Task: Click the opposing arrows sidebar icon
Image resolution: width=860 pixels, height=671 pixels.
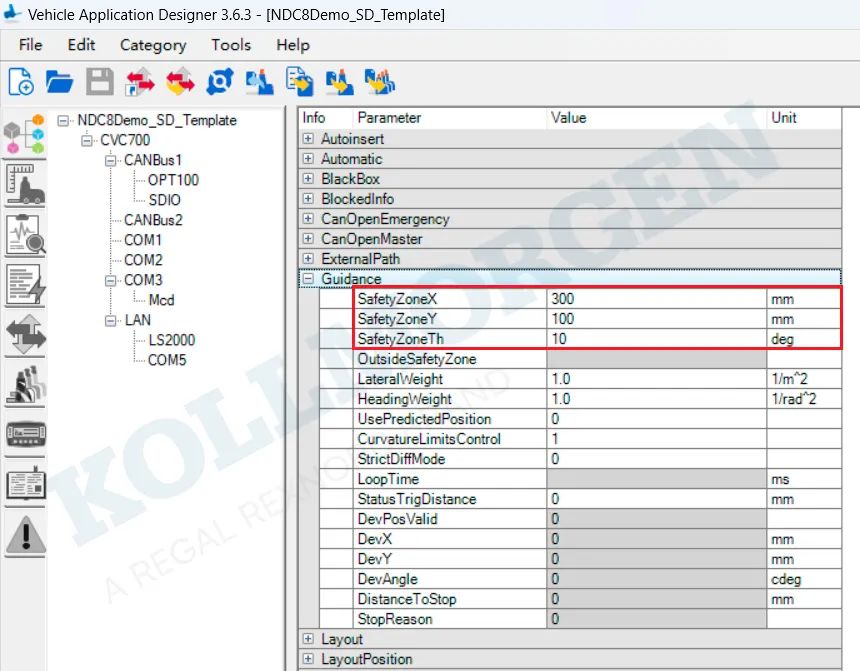Action: click(x=25, y=335)
